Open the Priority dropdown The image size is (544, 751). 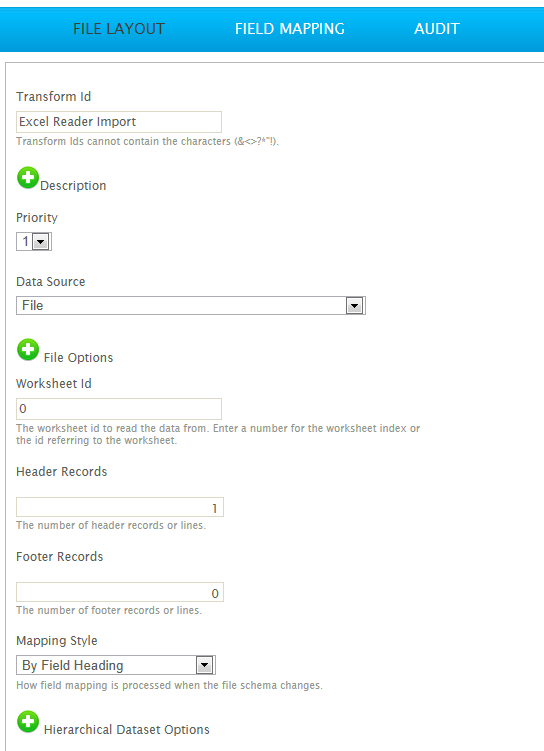pyautogui.click(x=41, y=242)
